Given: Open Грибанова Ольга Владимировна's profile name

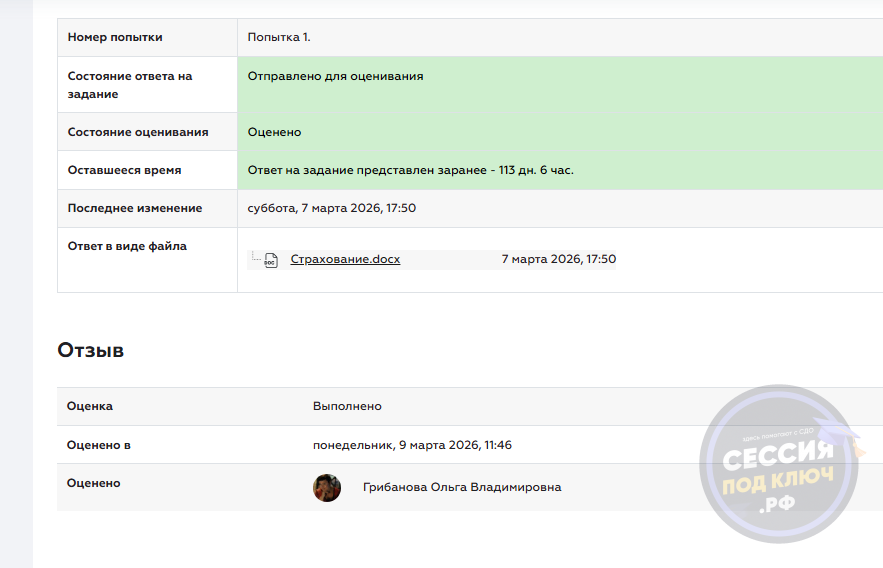Looking at the screenshot, I should click(461, 487).
